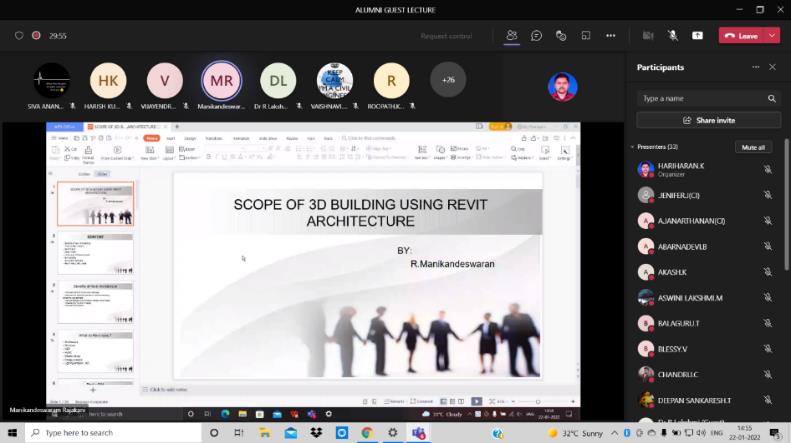Click the participants search magnifier icon
The width and height of the screenshot is (791, 443).
[x=772, y=98]
